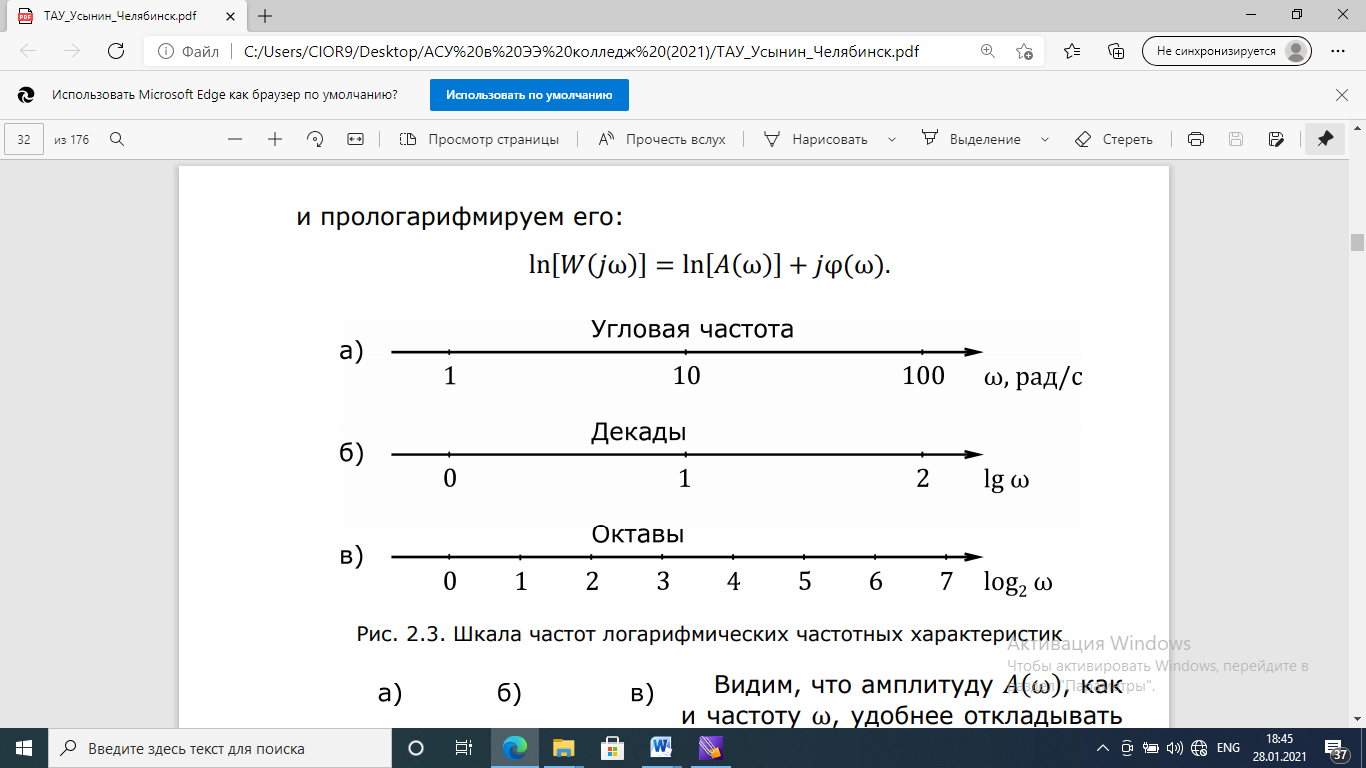The width and height of the screenshot is (1366, 768).
Task: Click the text и прологарифмируем его:
Action: point(460,217)
